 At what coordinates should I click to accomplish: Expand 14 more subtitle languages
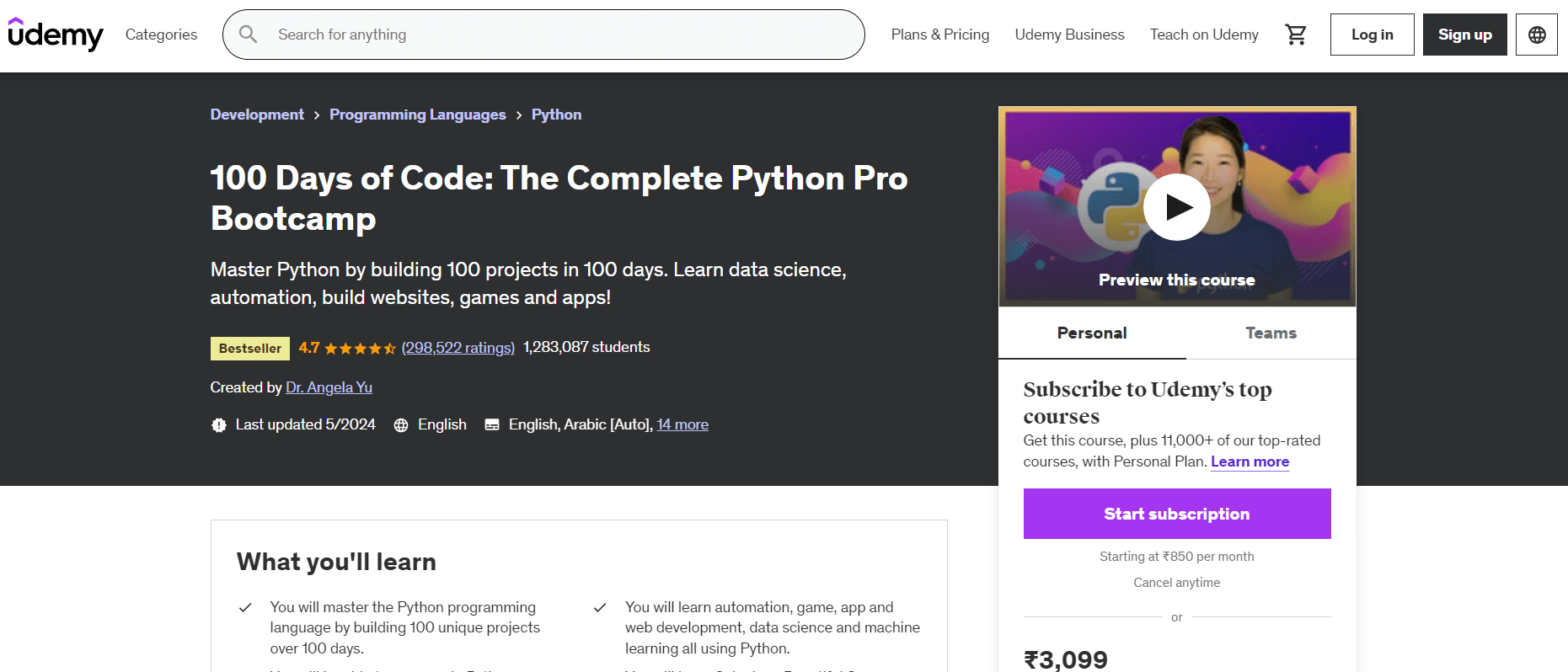pyautogui.click(x=682, y=424)
